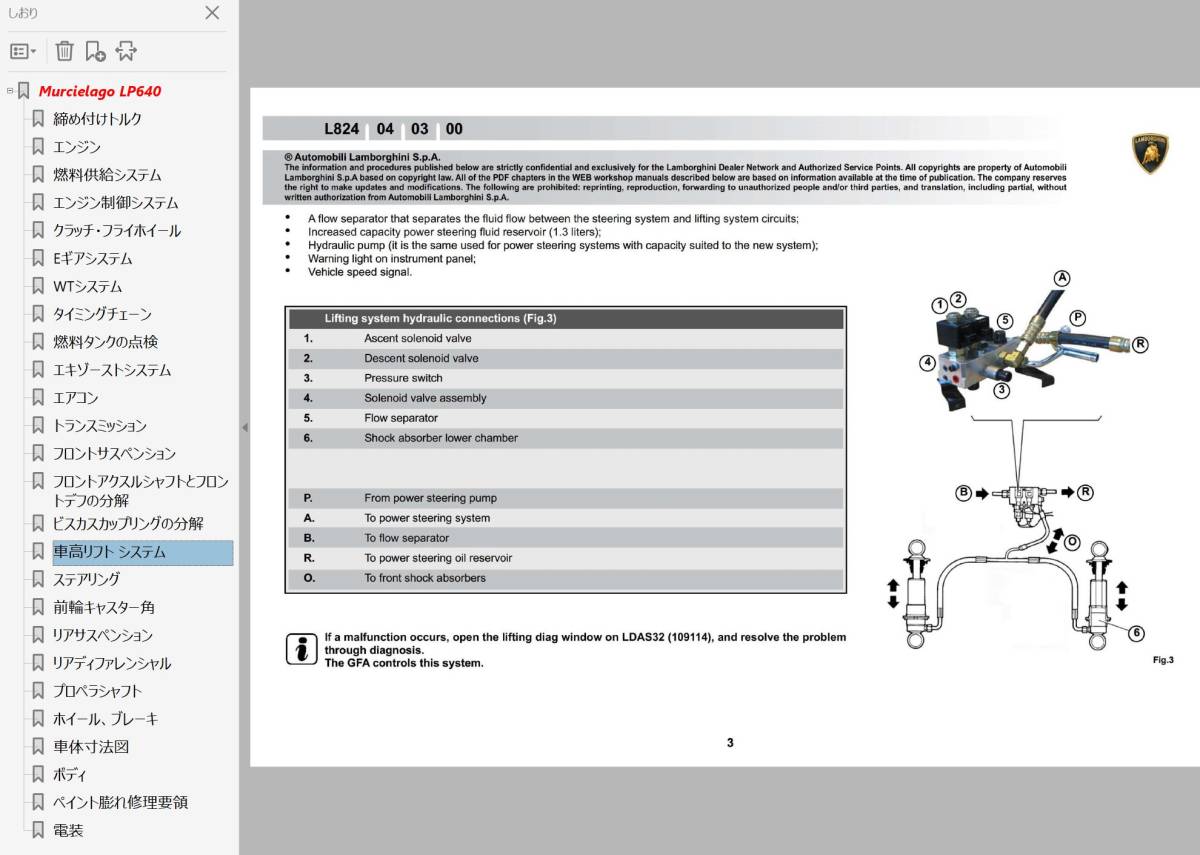This screenshot has height=855, width=1200.
Task: Open the エンジン bookmark
Action: click(x=77, y=147)
